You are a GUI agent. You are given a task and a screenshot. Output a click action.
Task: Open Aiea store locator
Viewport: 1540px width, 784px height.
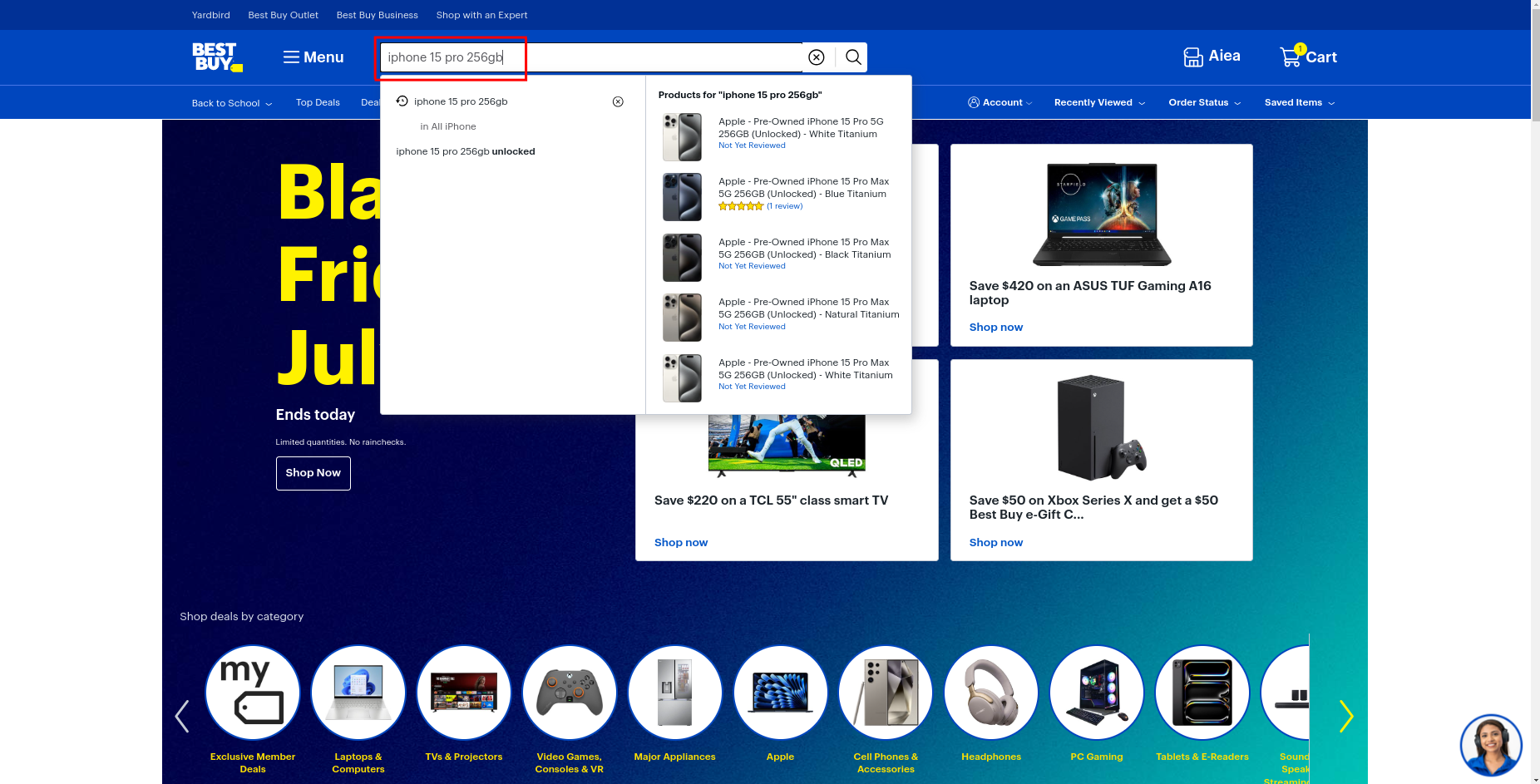tap(1212, 57)
